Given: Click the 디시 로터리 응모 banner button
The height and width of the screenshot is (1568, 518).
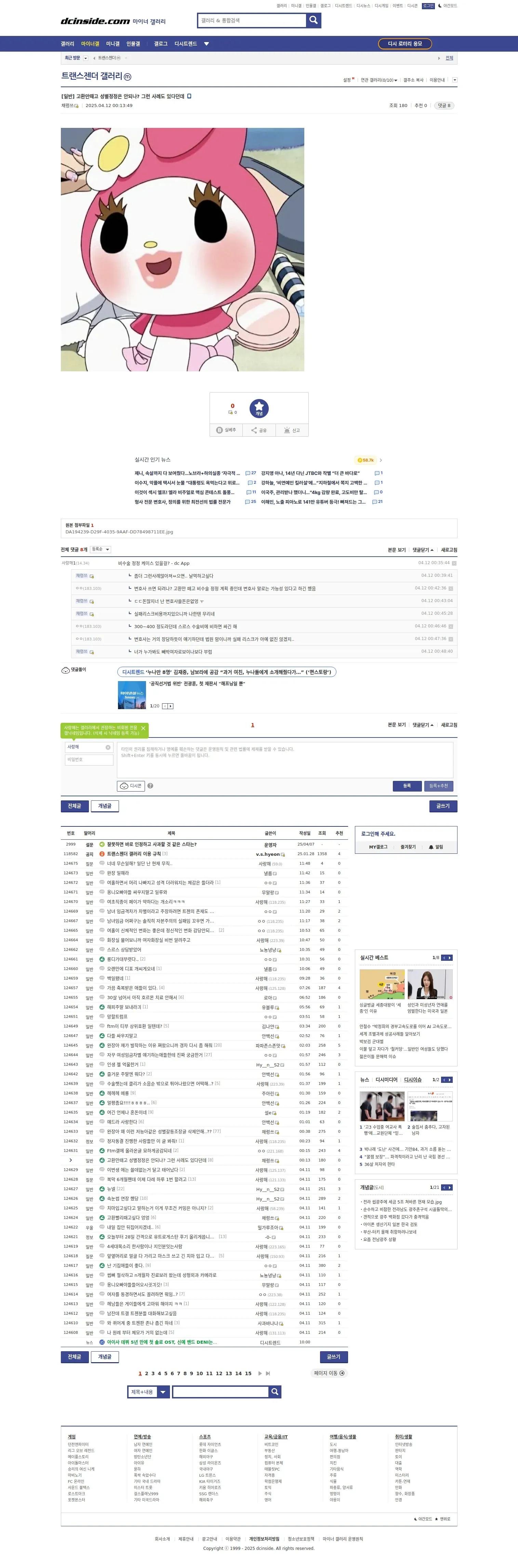Looking at the screenshot, I should tap(405, 44).
